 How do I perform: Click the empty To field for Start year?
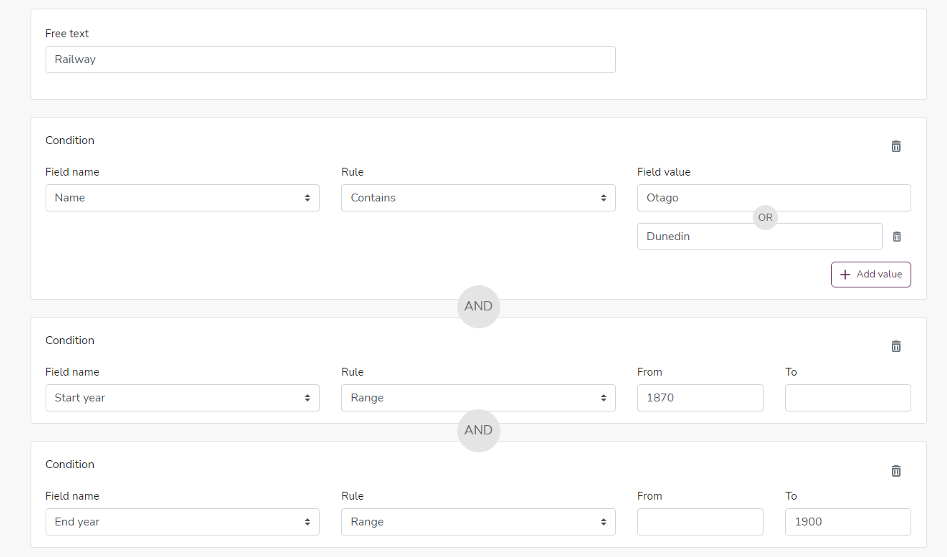click(847, 398)
